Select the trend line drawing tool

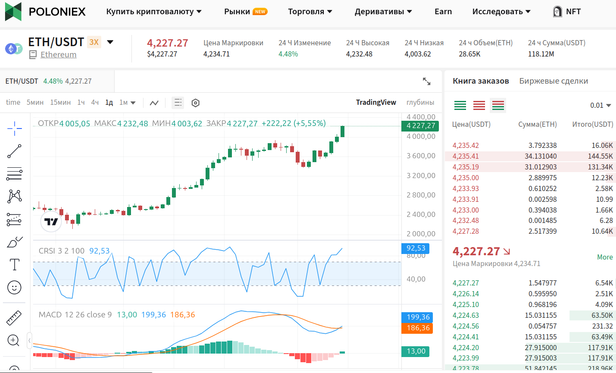tap(15, 151)
